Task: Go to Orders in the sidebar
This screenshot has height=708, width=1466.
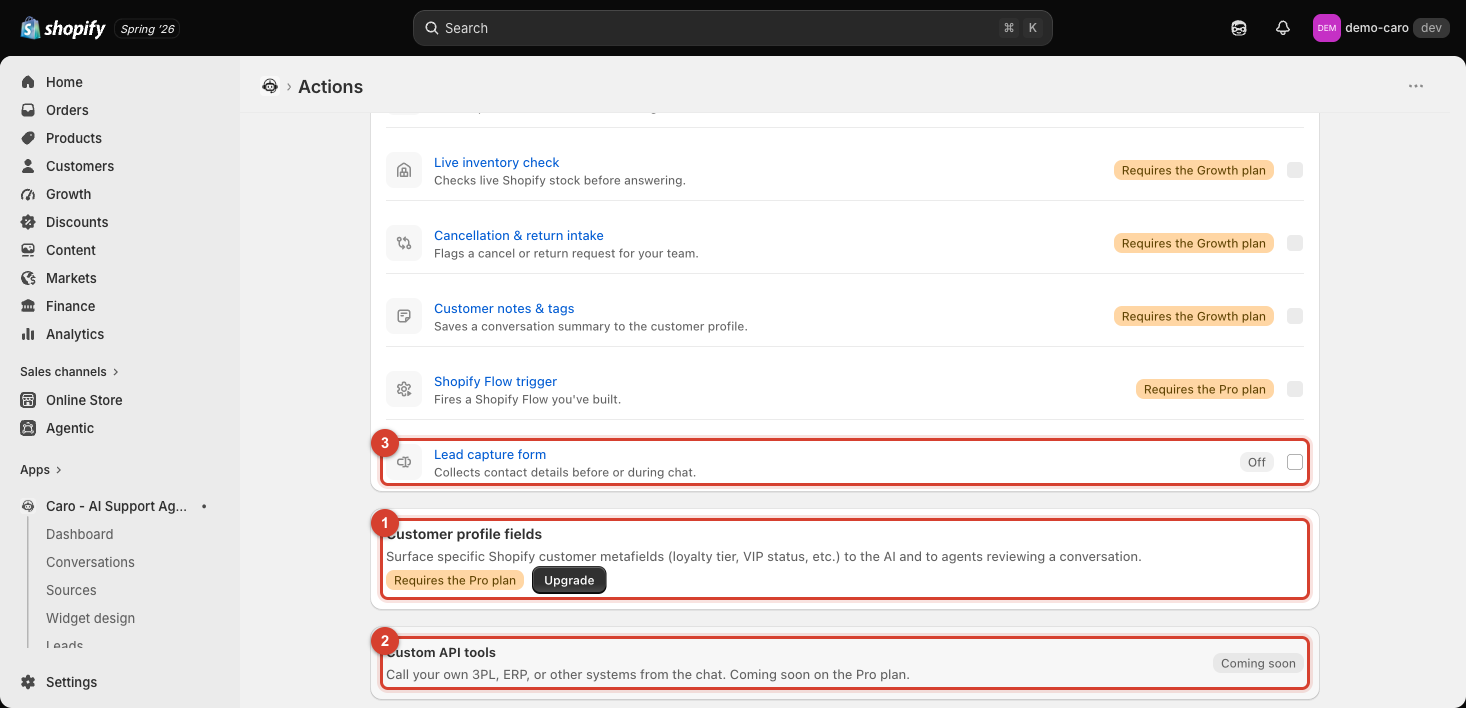Action: [x=67, y=110]
